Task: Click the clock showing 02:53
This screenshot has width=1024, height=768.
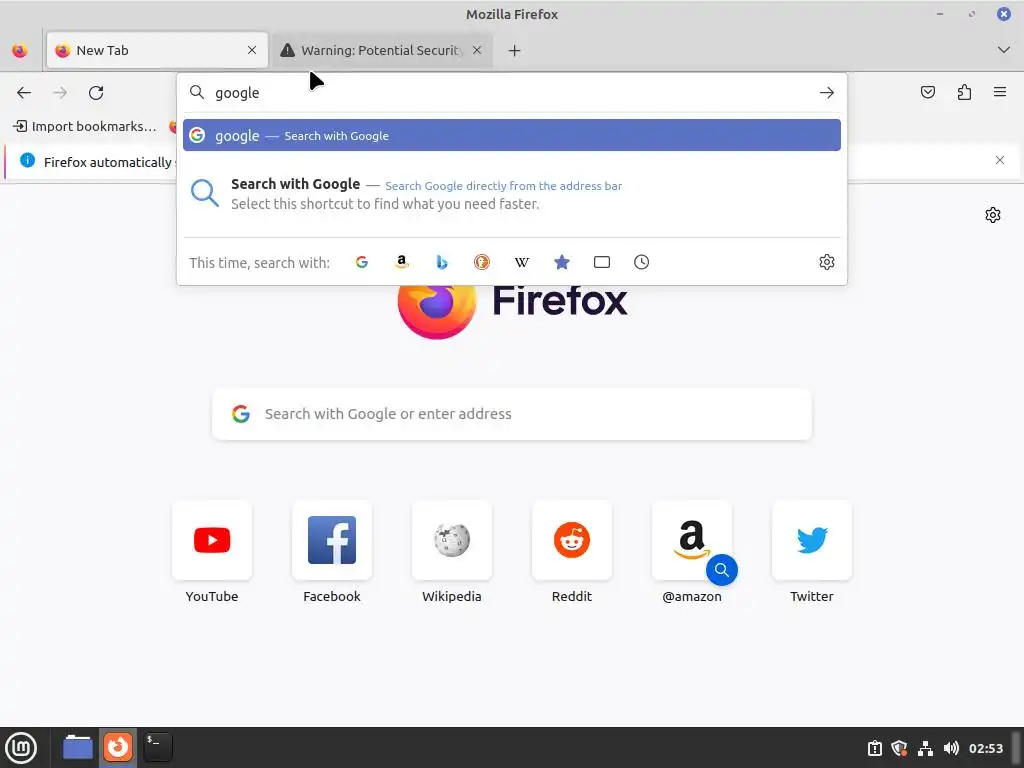Action: coord(985,748)
